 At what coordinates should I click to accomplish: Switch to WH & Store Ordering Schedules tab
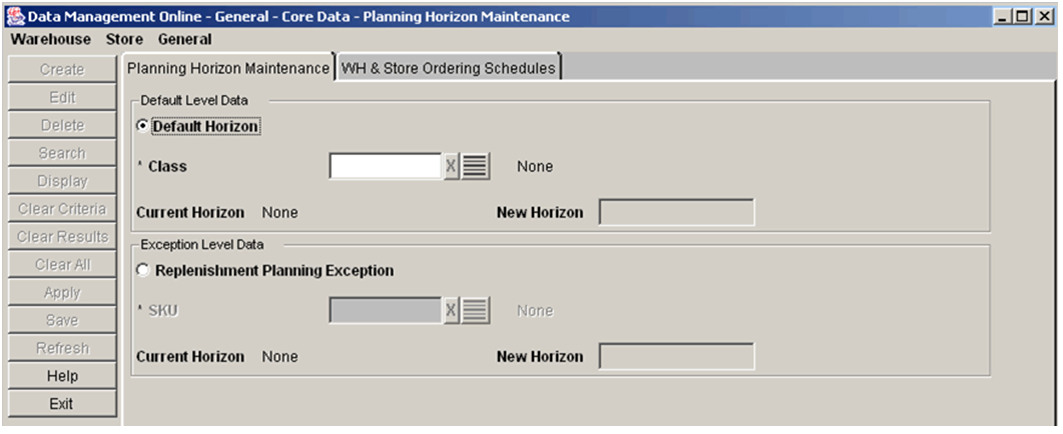pos(448,68)
